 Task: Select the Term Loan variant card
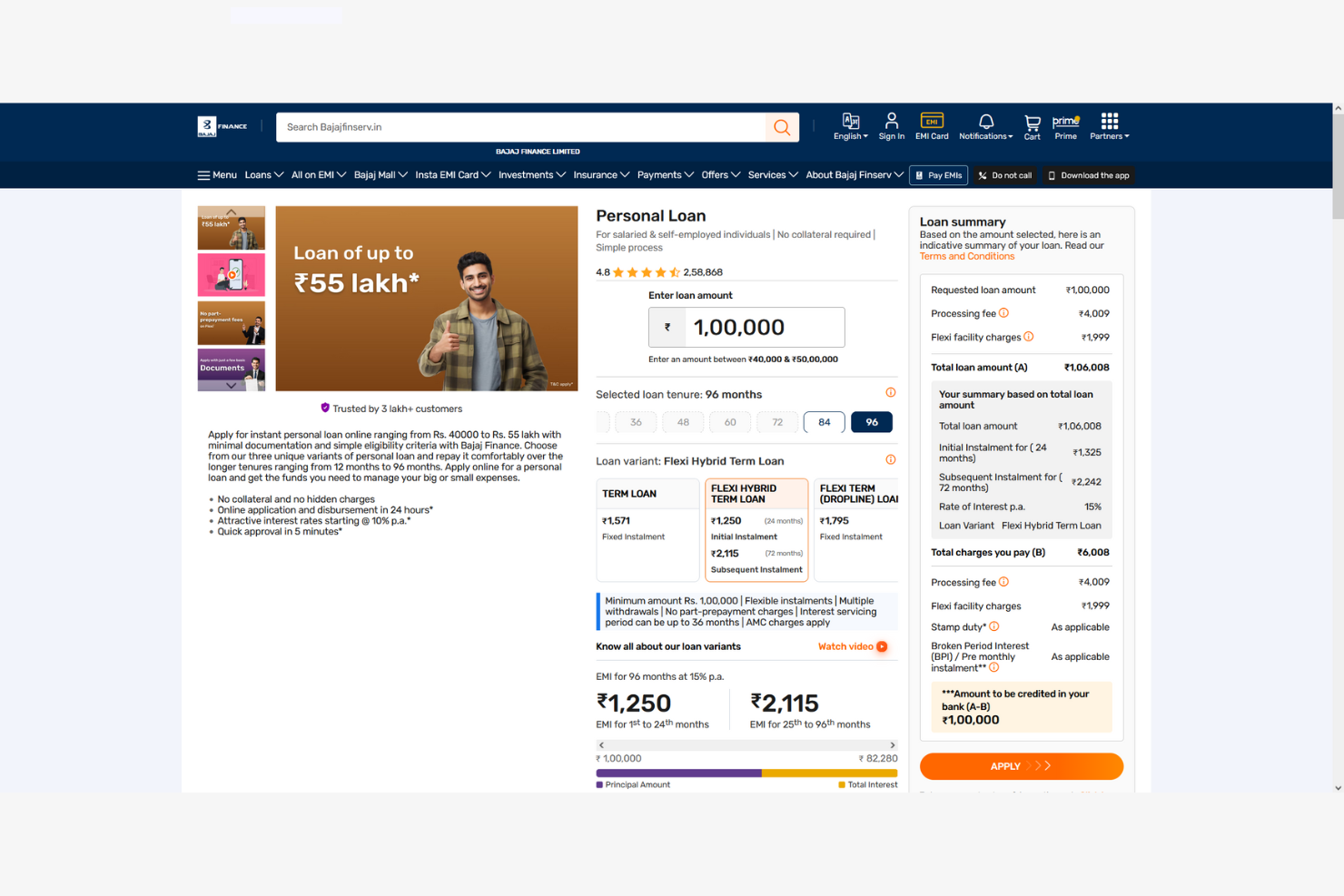click(x=647, y=529)
